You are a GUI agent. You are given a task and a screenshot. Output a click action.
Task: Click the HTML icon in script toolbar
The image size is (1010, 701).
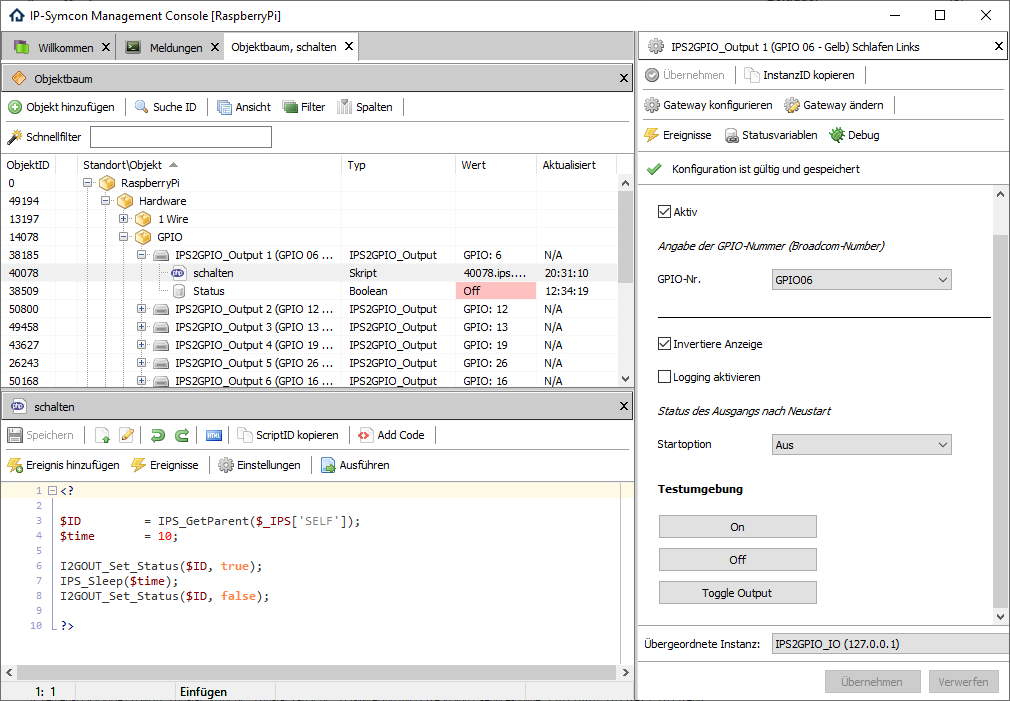[214, 436]
